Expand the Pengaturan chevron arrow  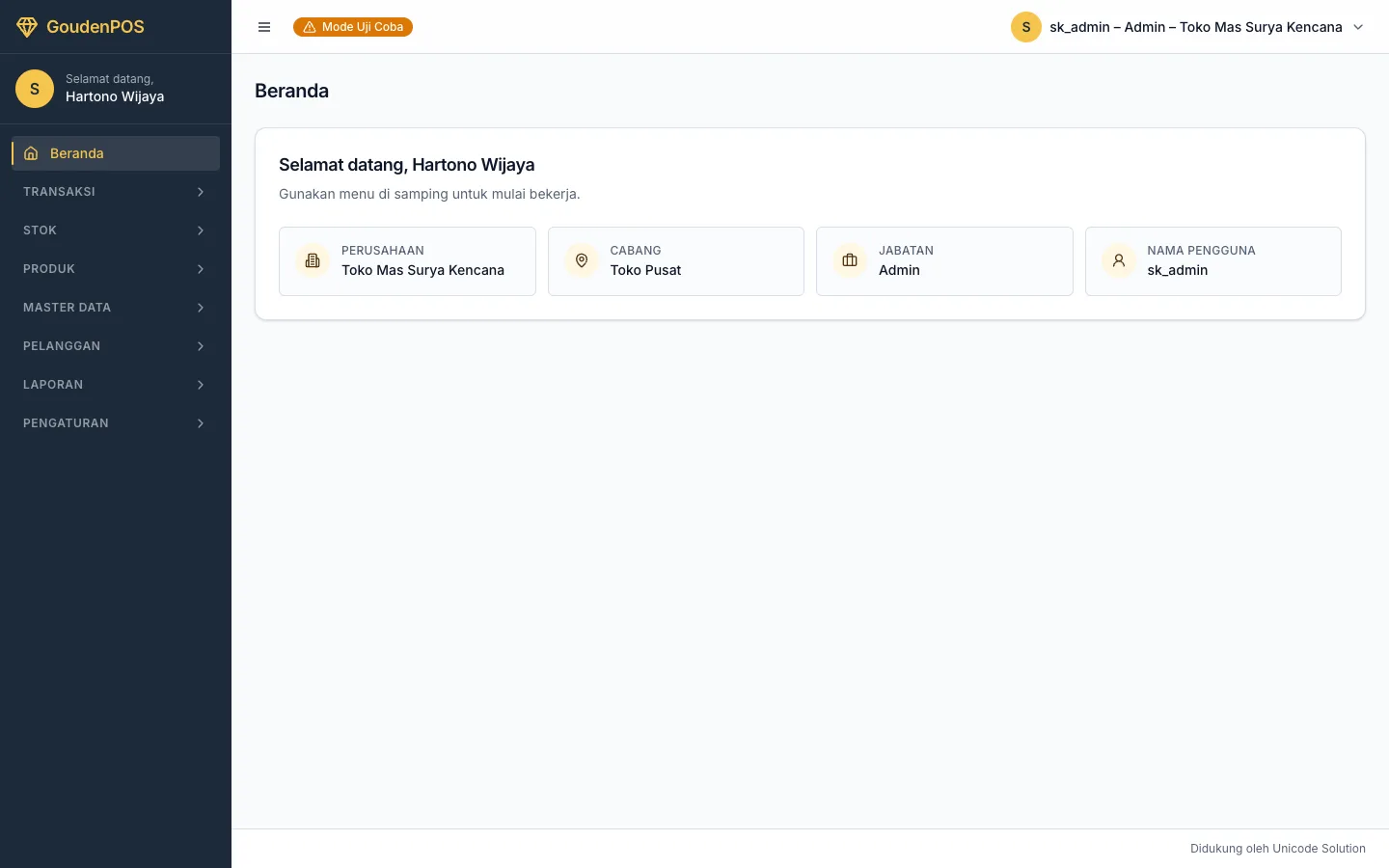201,423
